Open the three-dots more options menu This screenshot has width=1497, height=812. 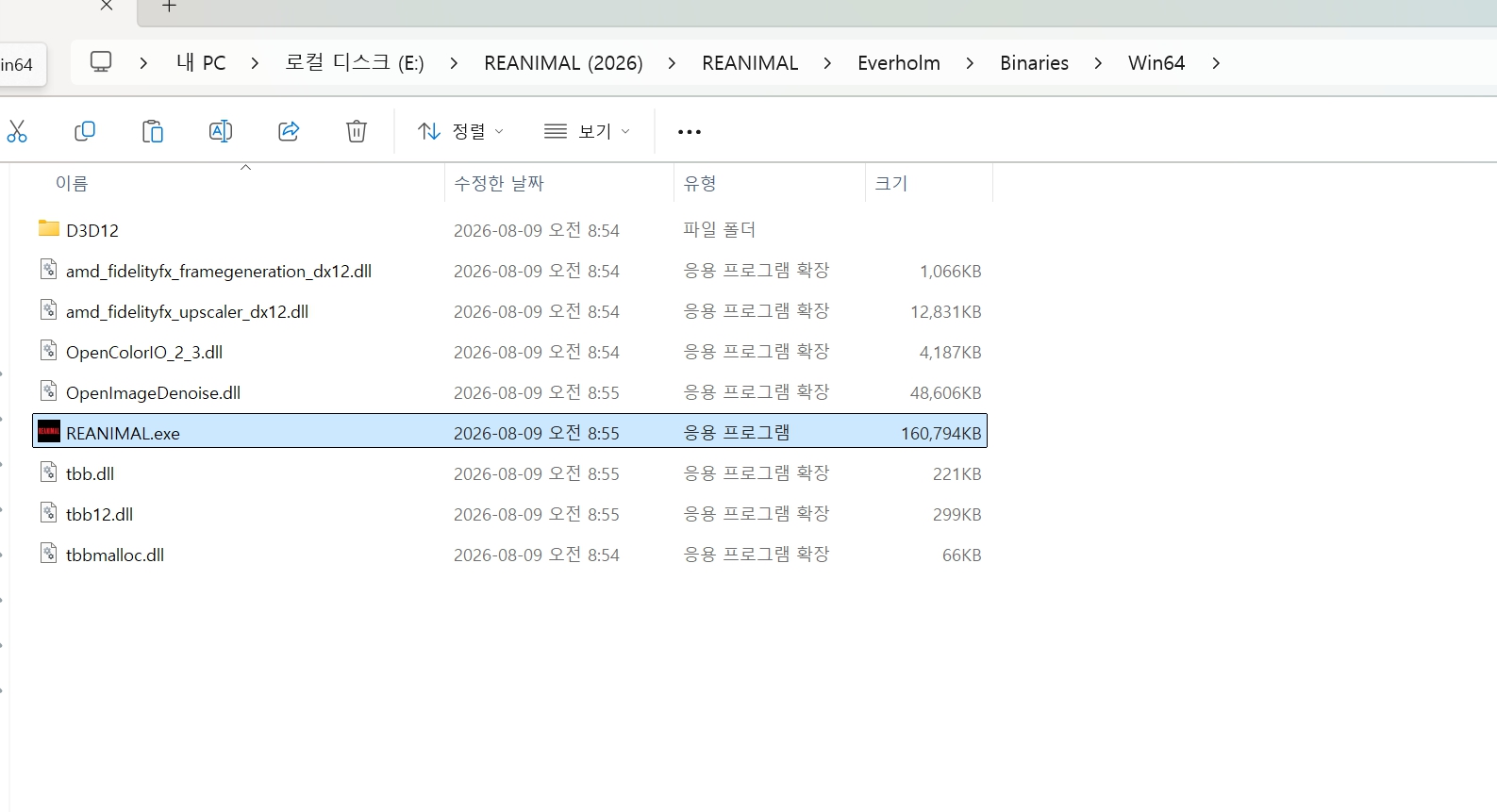690,132
